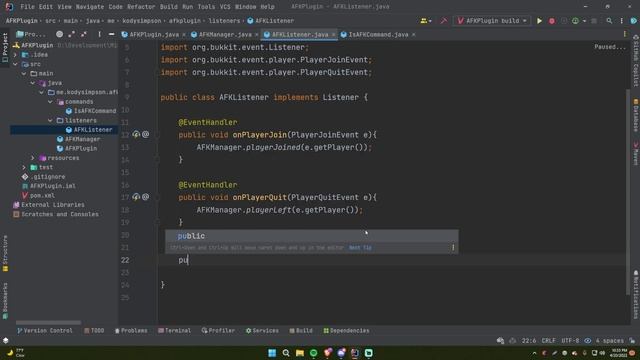Open the Structure side panel
The image size is (640, 360).
tap(5, 253)
